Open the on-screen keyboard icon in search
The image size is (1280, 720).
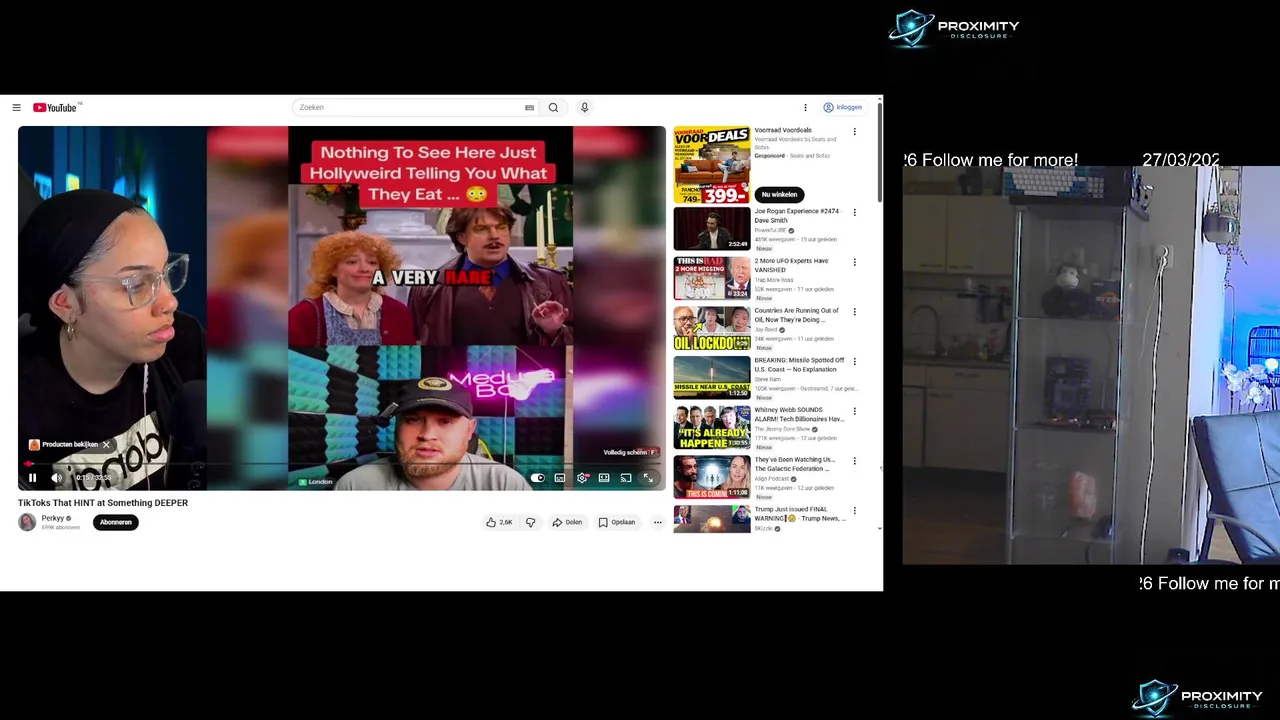coord(529,107)
